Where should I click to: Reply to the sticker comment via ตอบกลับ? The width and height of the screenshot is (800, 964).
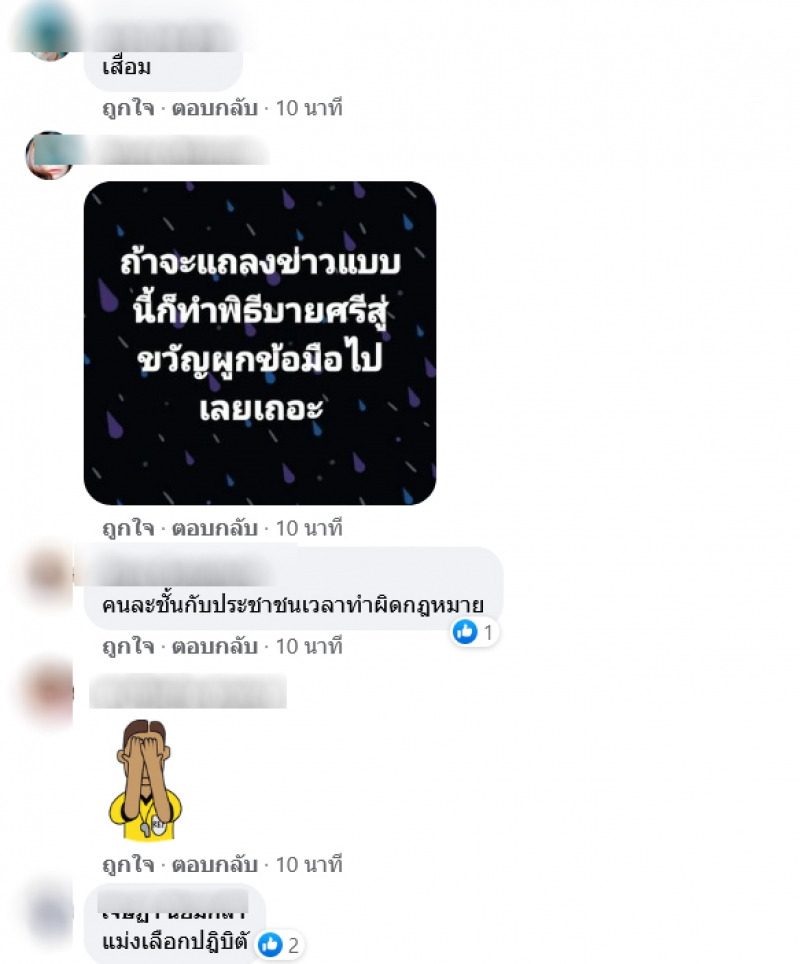(x=215, y=864)
